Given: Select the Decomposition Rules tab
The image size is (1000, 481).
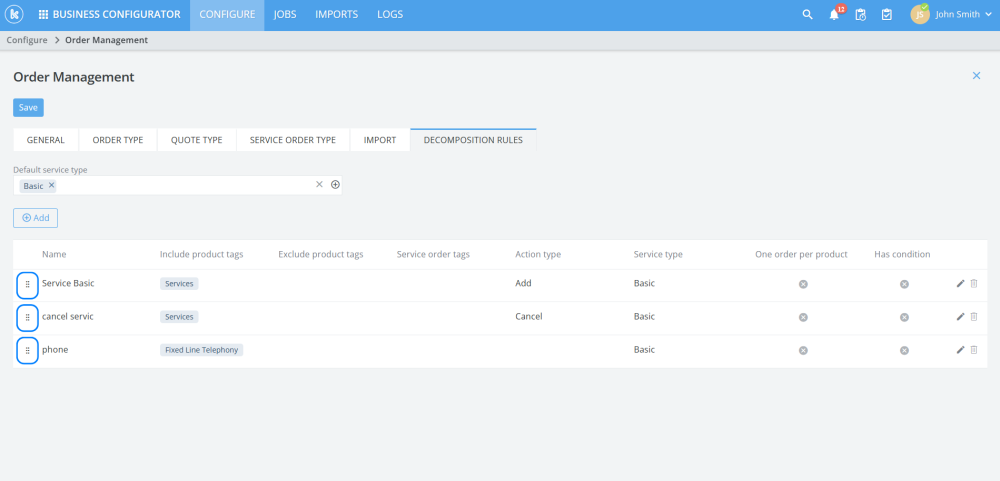Looking at the screenshot, I should tap(473, 140).
